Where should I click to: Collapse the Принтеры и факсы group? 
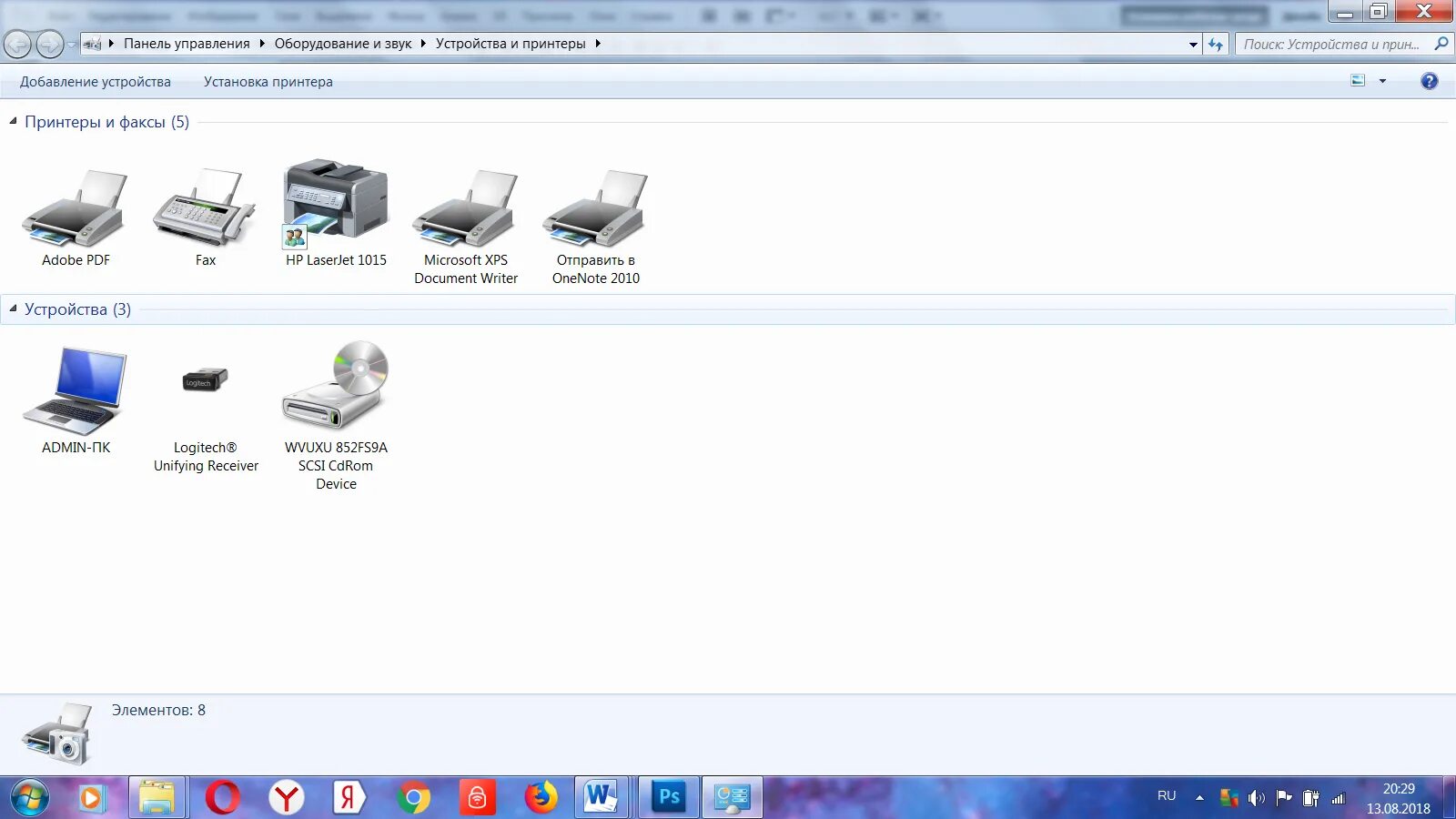13,121
